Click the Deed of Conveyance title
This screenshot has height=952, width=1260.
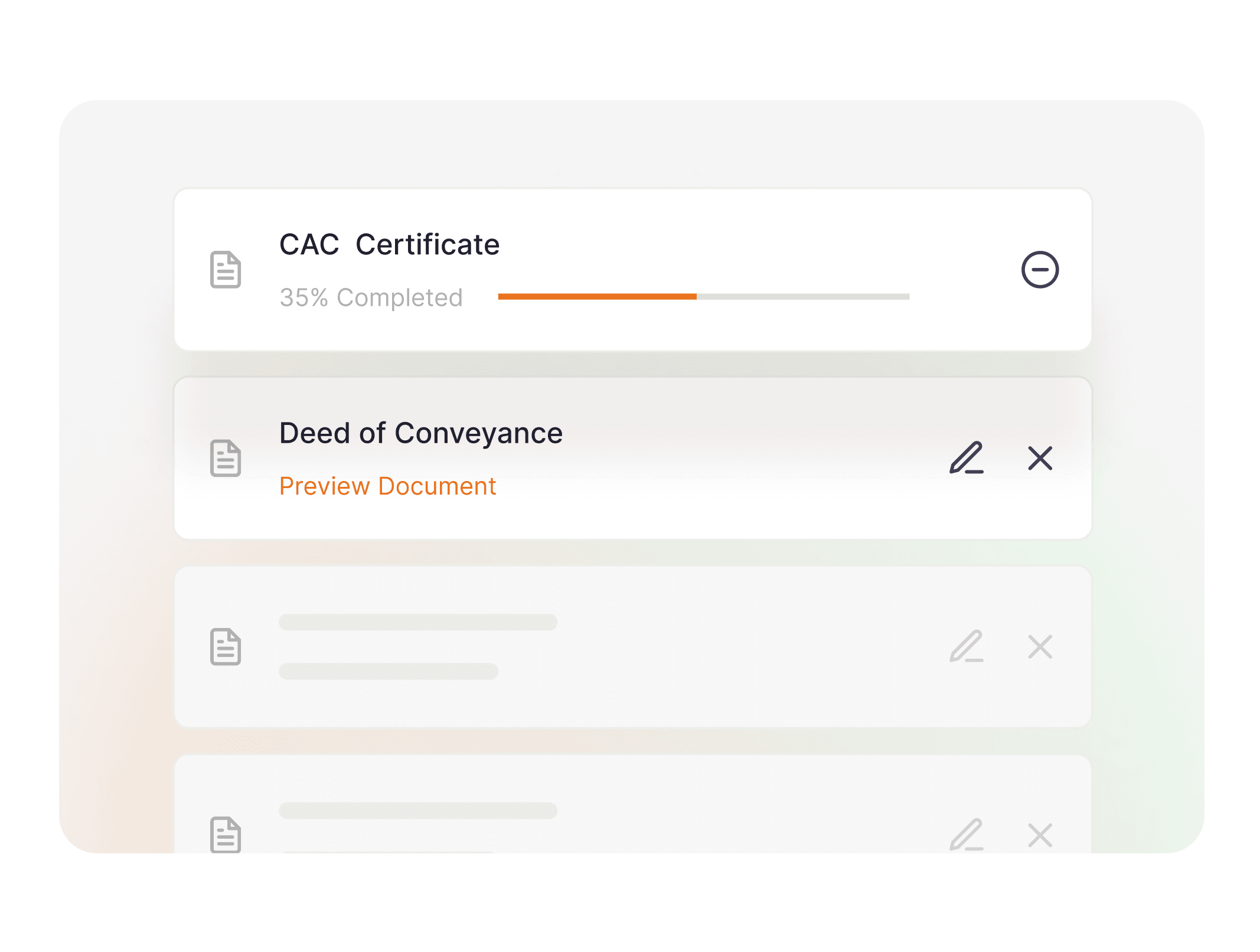tap(421, 433)
